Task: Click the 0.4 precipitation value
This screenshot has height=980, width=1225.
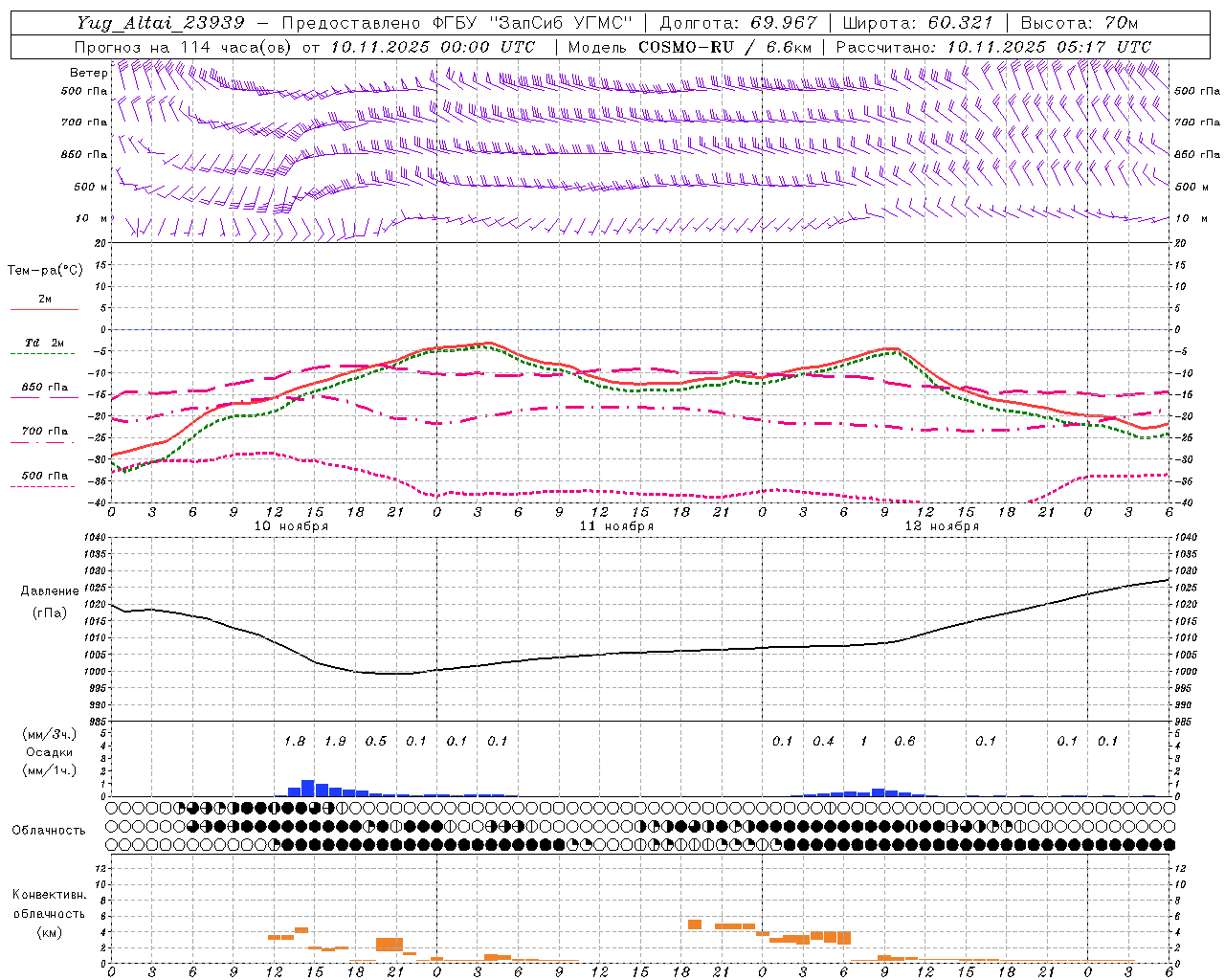Action: 823,742
